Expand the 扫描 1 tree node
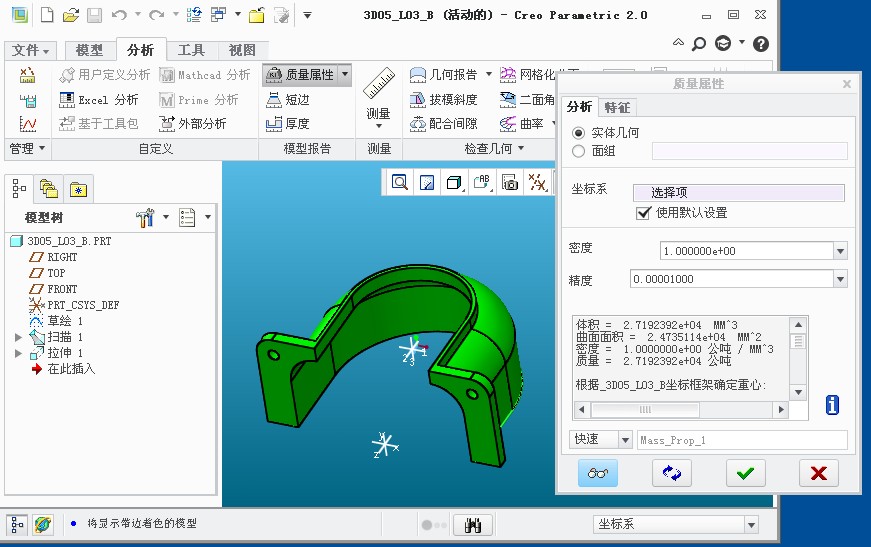Image resolution: width=871 pixels, height=547 pixels. pos(18,338)
